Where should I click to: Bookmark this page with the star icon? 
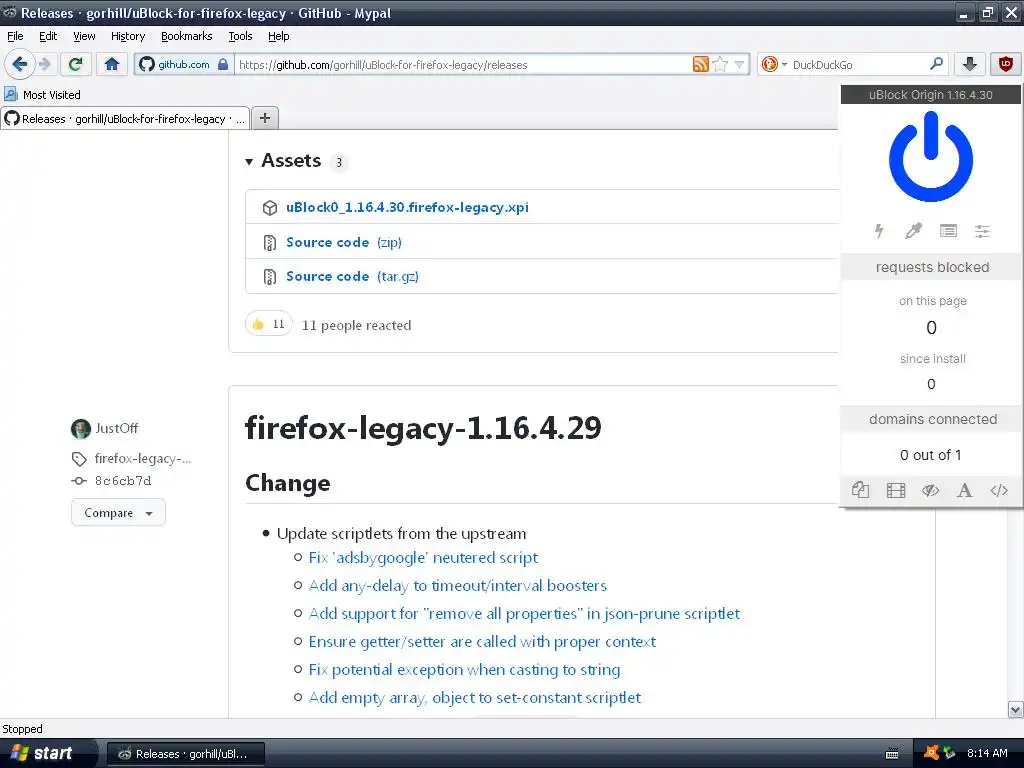[x=720, y=65]
